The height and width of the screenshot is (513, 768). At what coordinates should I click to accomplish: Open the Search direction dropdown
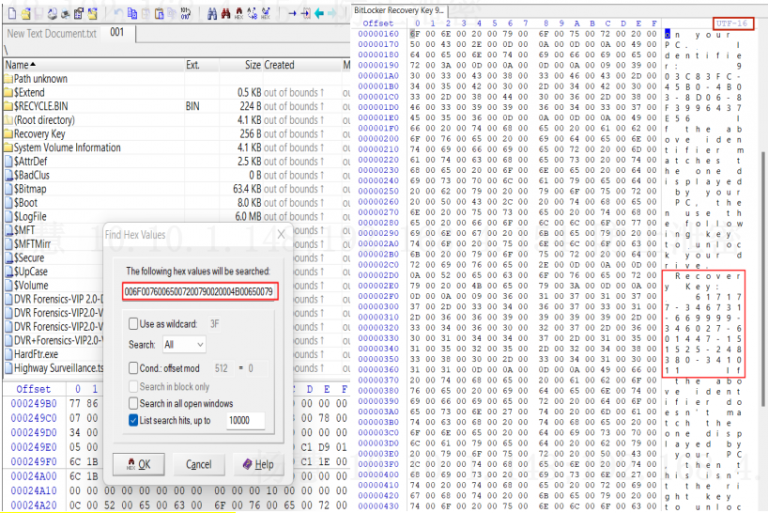185,344
